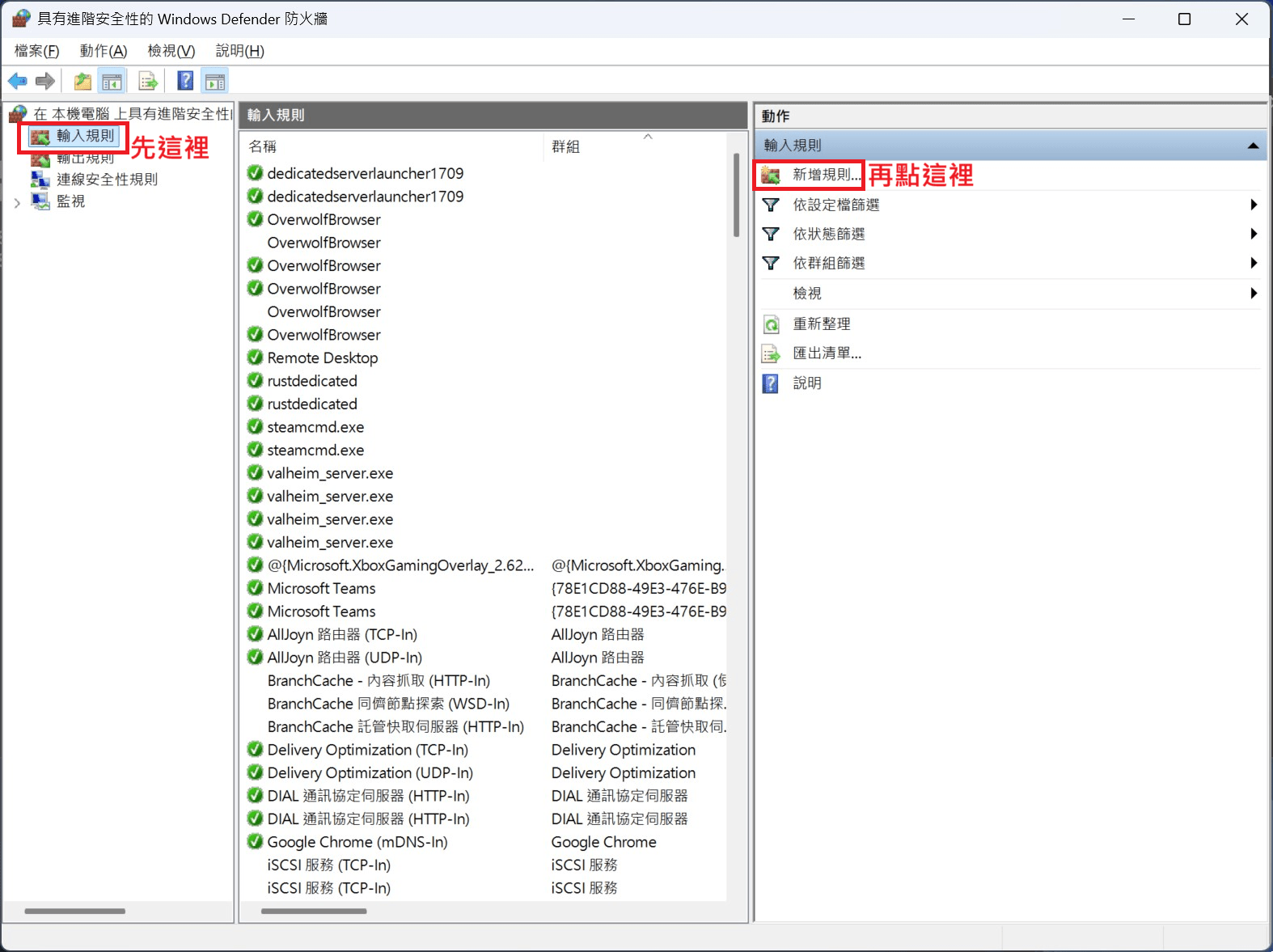Click the filter icon beside 依設定檔篩選

point(771,205)
